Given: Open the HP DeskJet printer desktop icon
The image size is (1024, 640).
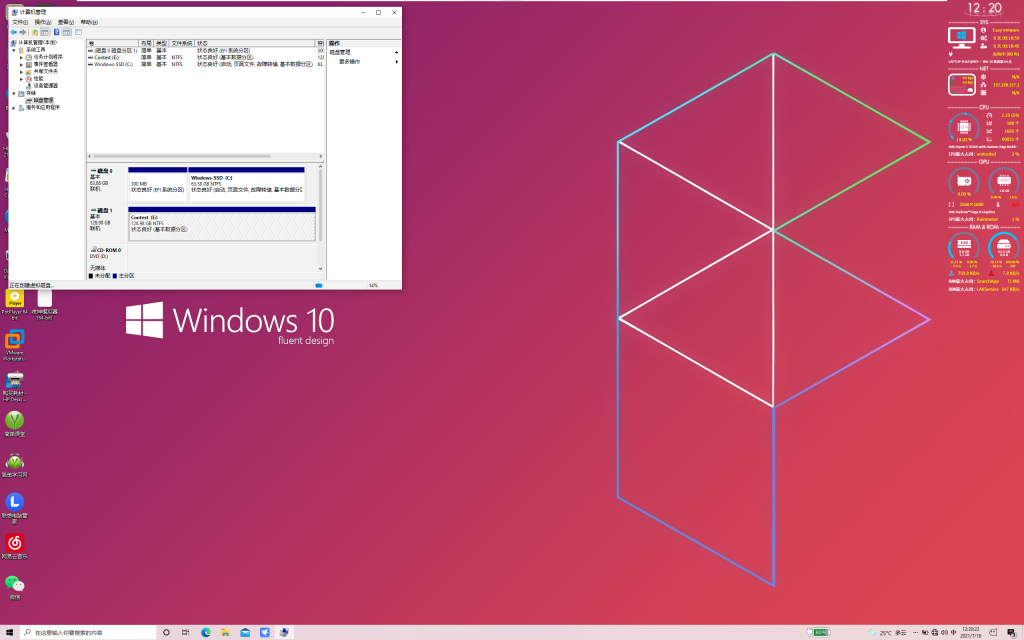Looking at the screenshot, I should tap(14, 386).
